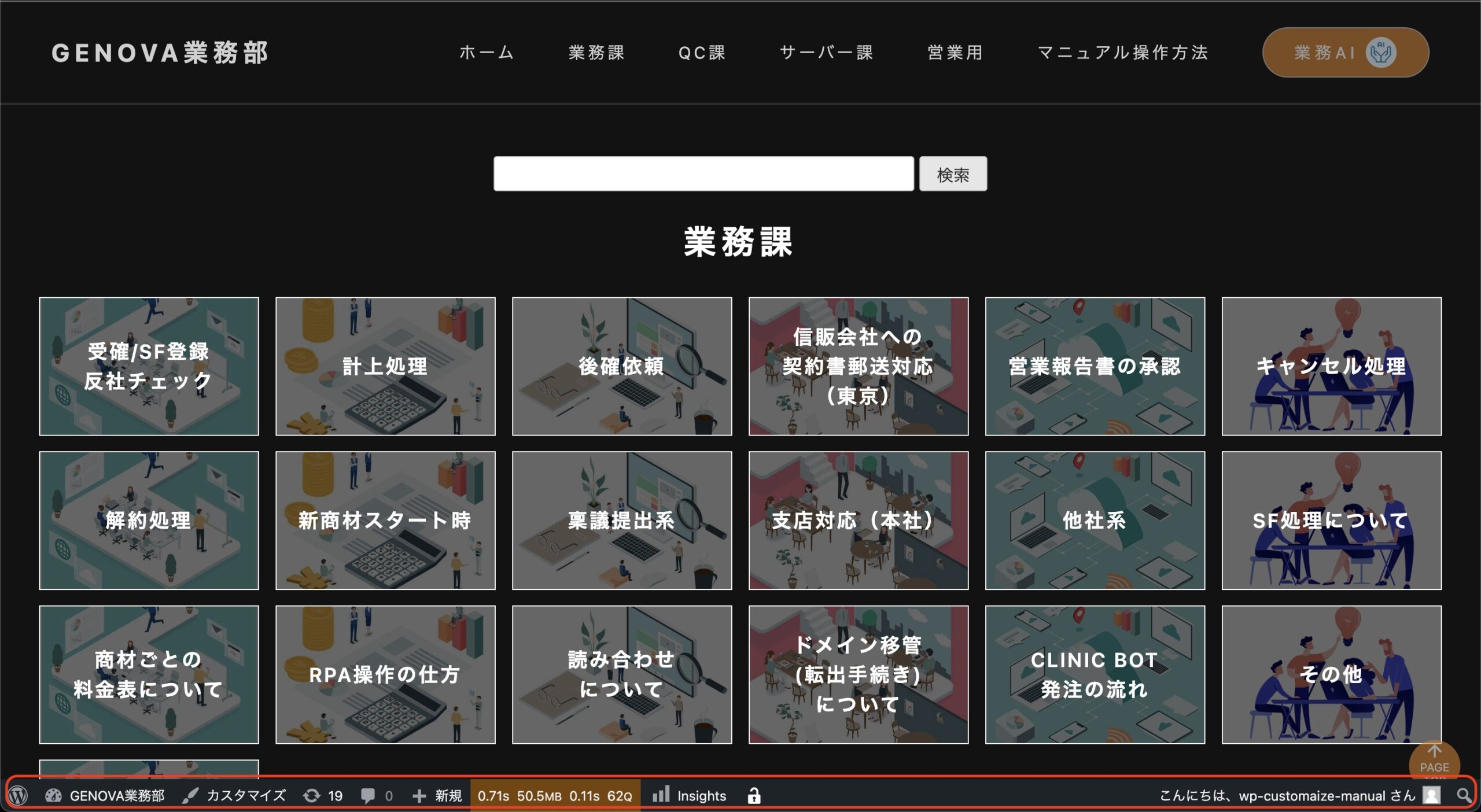Open サーバー課 navigation menu item
Image resolution: width=1481 pixels, height=812 pixels.
point(826,53)
